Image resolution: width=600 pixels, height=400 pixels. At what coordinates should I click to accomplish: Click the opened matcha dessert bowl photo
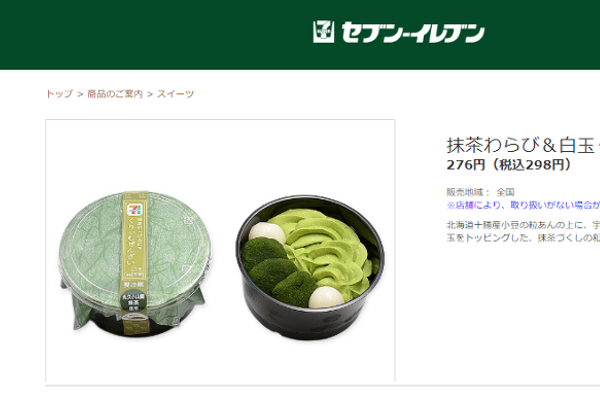(x=310, y=267)
